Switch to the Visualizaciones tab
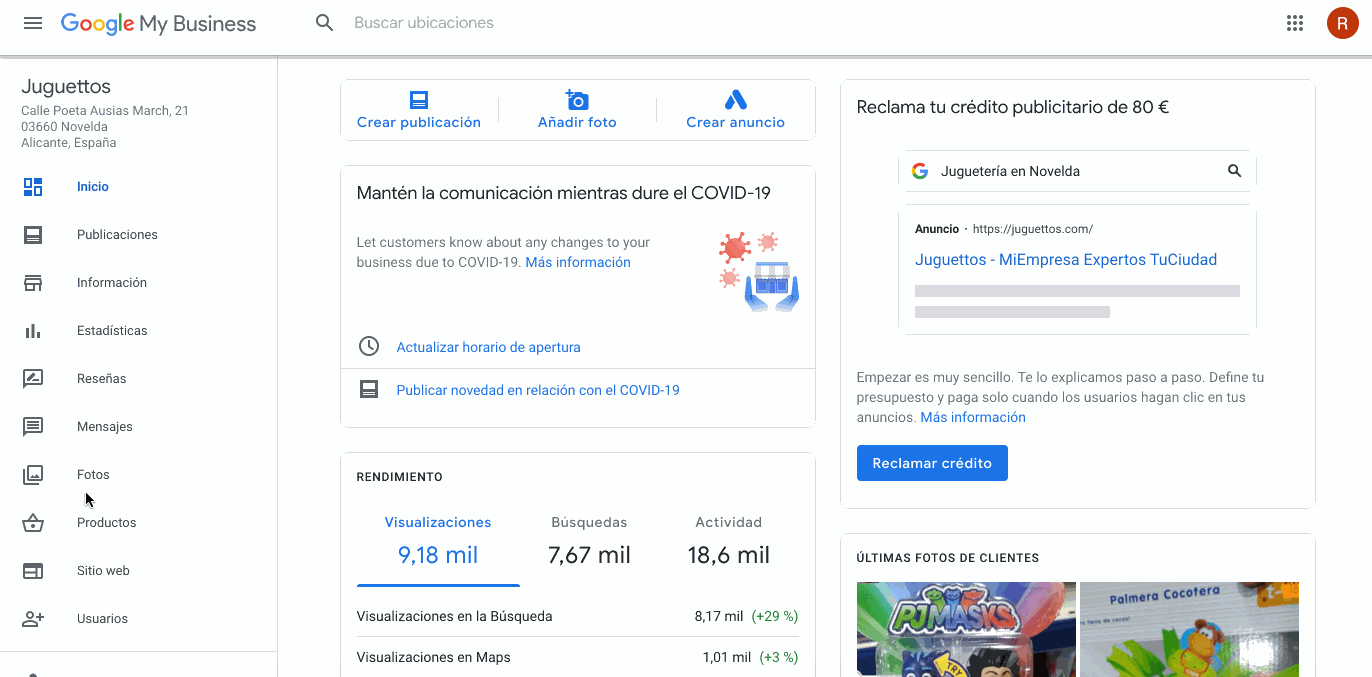This screenshot has width=1372, height=677. coord(438,542)
